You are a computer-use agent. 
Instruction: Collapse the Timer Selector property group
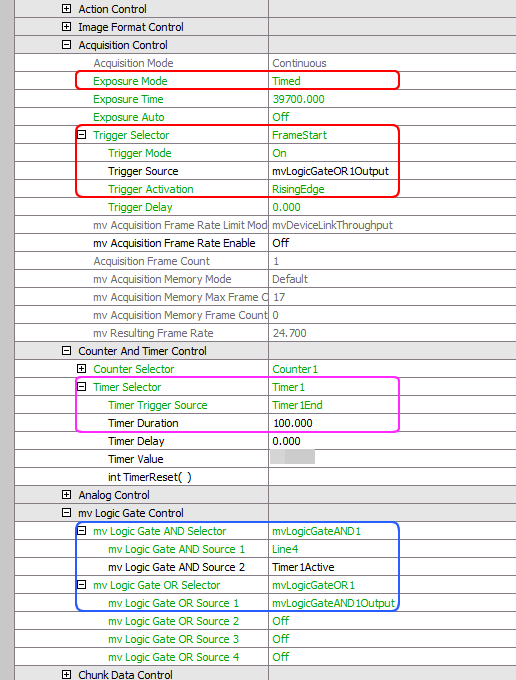pos(82,386)
